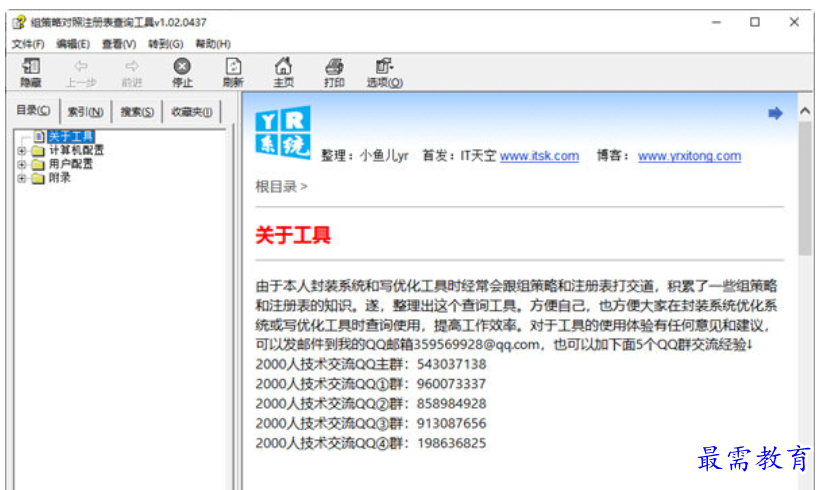
Task: Open the 编辑(E) menu
Action: [x=73, y=44]
